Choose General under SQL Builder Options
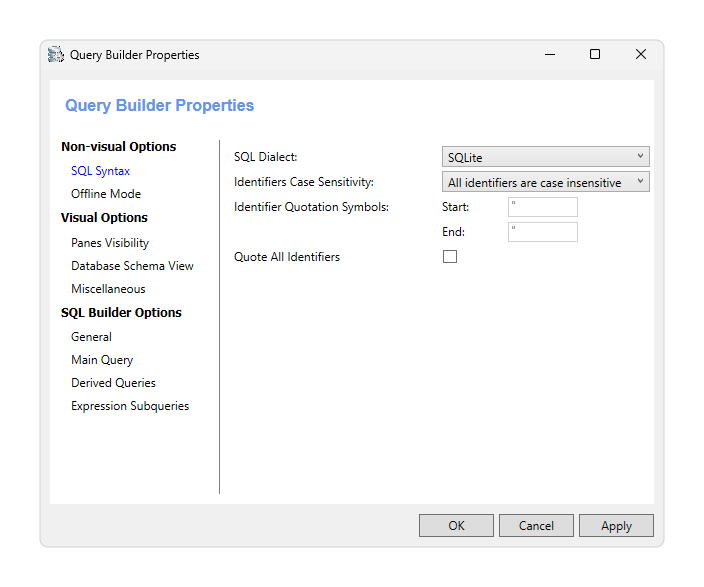This screenshot has height=587, width=704. coord(91,337)
